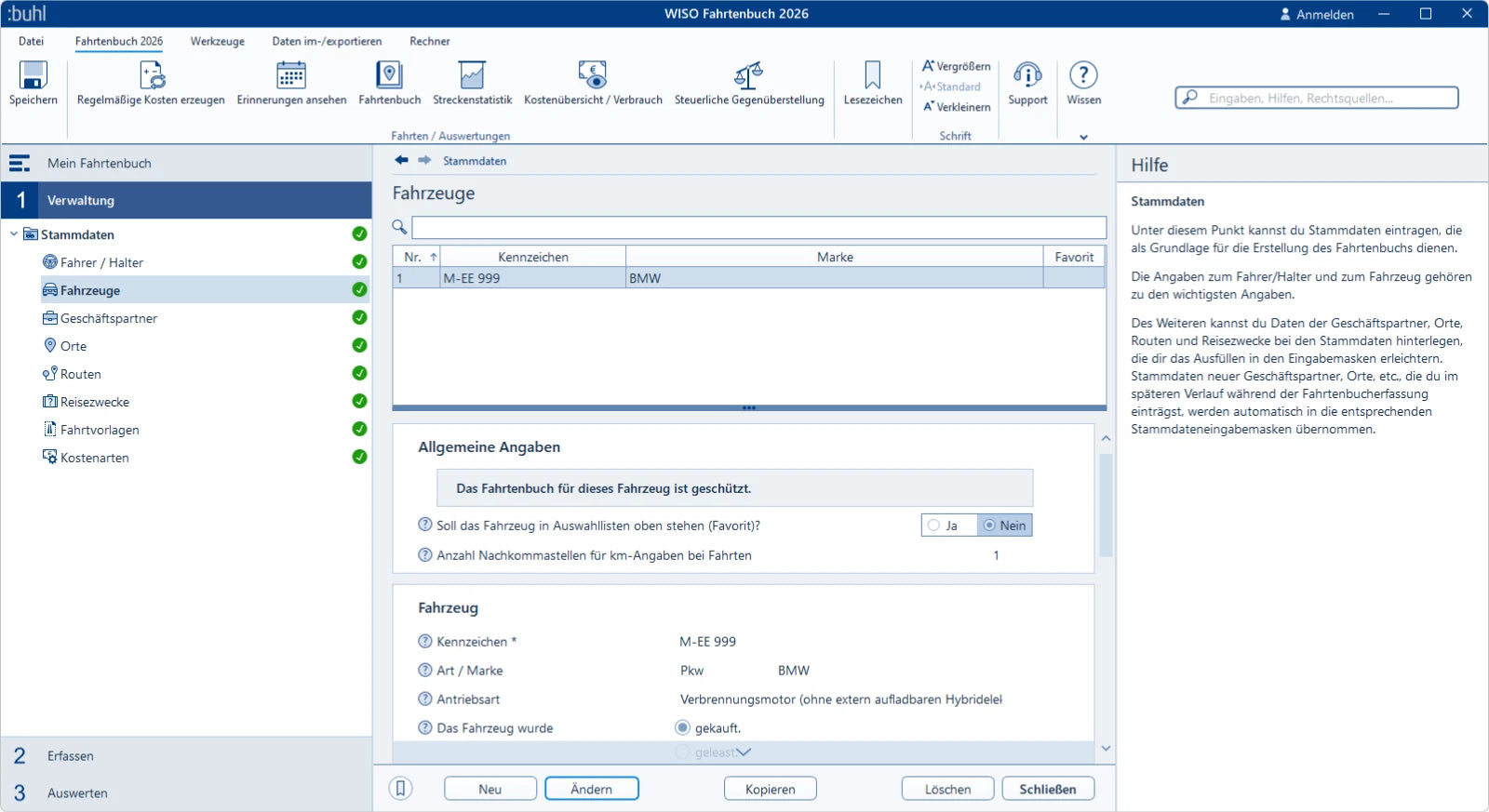This screenshot has height=812, width=1489.
Task: Click the scroll-up arrow of details panel
Action: pyautogui.click(x=1106, y=438)
